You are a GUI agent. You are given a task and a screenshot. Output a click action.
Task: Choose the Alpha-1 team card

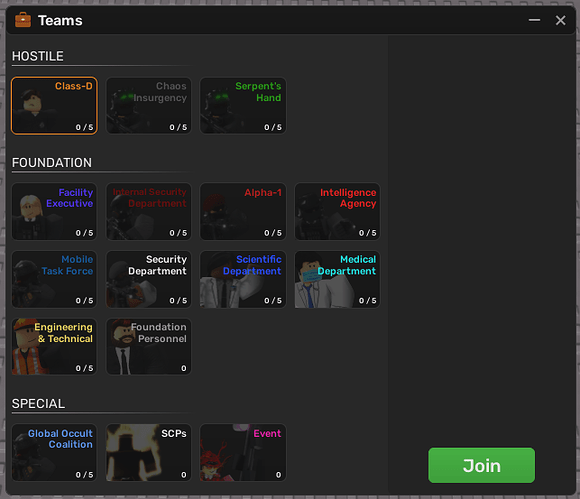pyautogui.click(x=243, y=212)
